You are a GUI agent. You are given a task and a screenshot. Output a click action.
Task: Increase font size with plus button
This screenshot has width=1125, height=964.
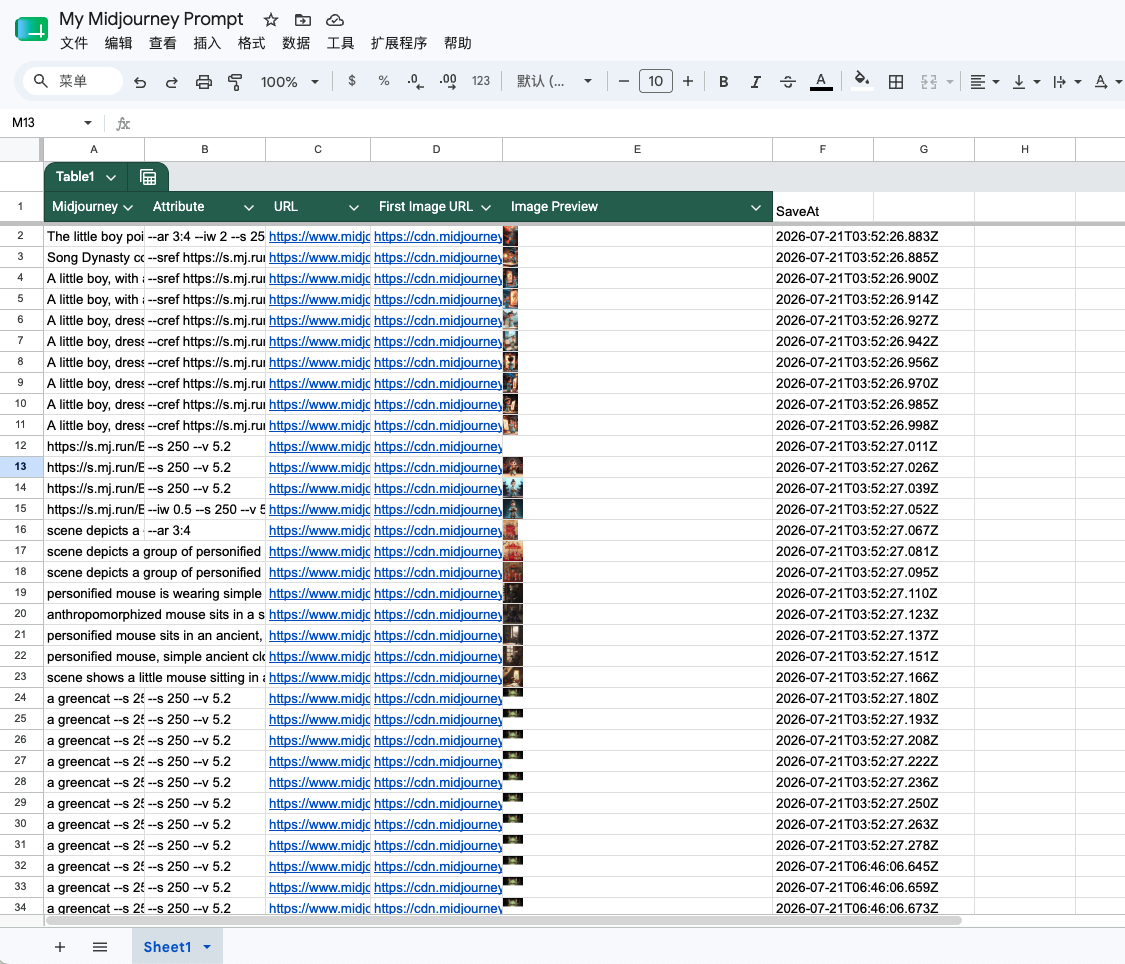coord(687,81)
